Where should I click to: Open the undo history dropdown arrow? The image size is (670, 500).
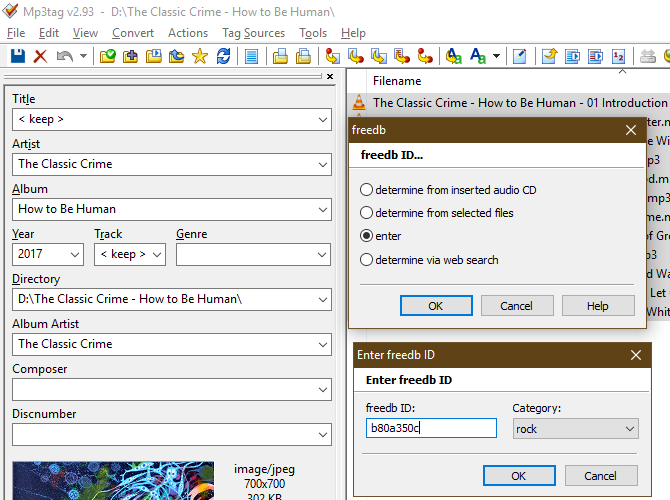click(x=83, y=56)
